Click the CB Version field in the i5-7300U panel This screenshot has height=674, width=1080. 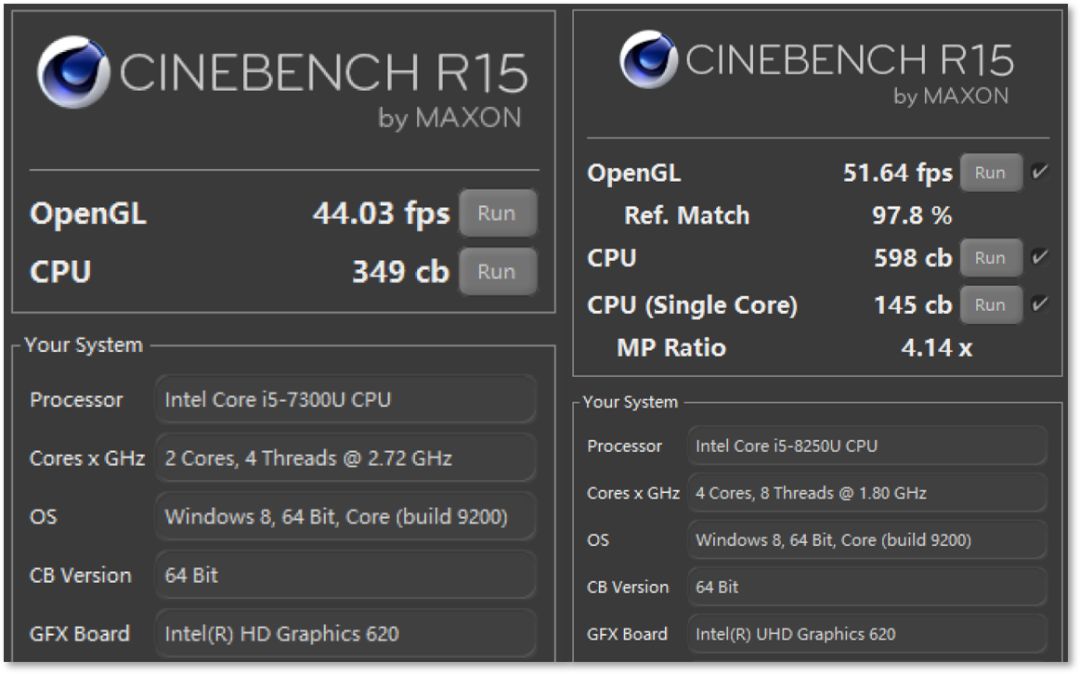tap(345, 575)
